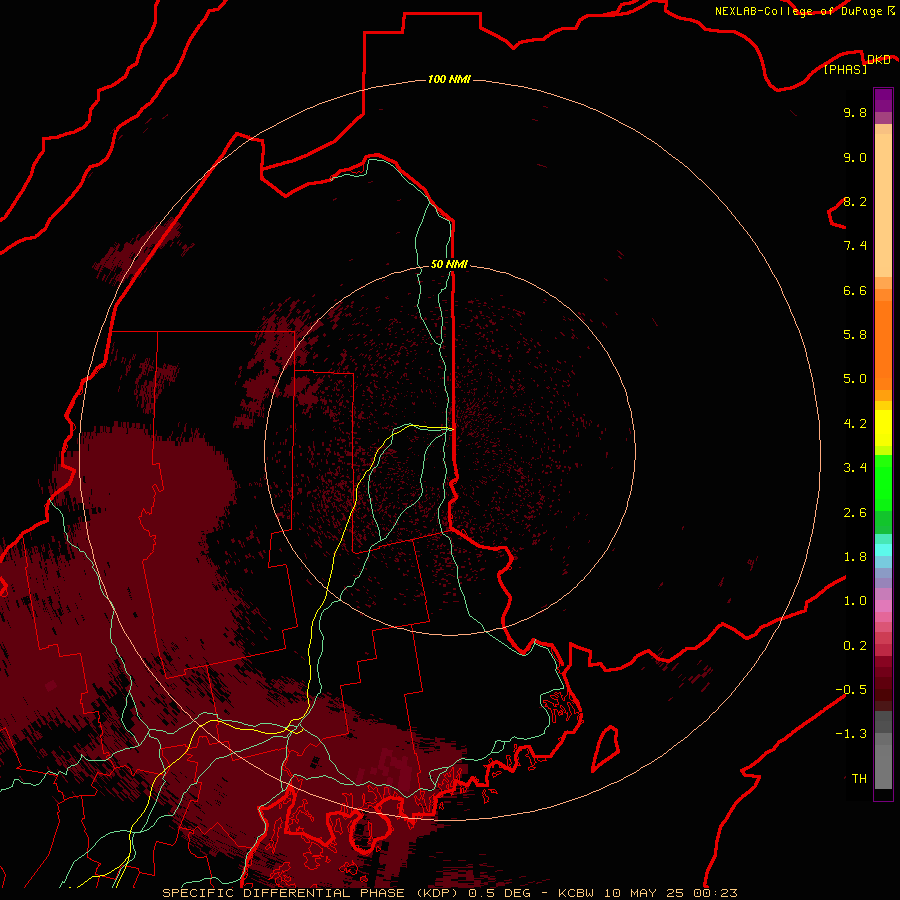The height and width of the screenshot is (900, 900).
Task: Click the 2.6 value on color scale
Action: (x=855, y=513)
